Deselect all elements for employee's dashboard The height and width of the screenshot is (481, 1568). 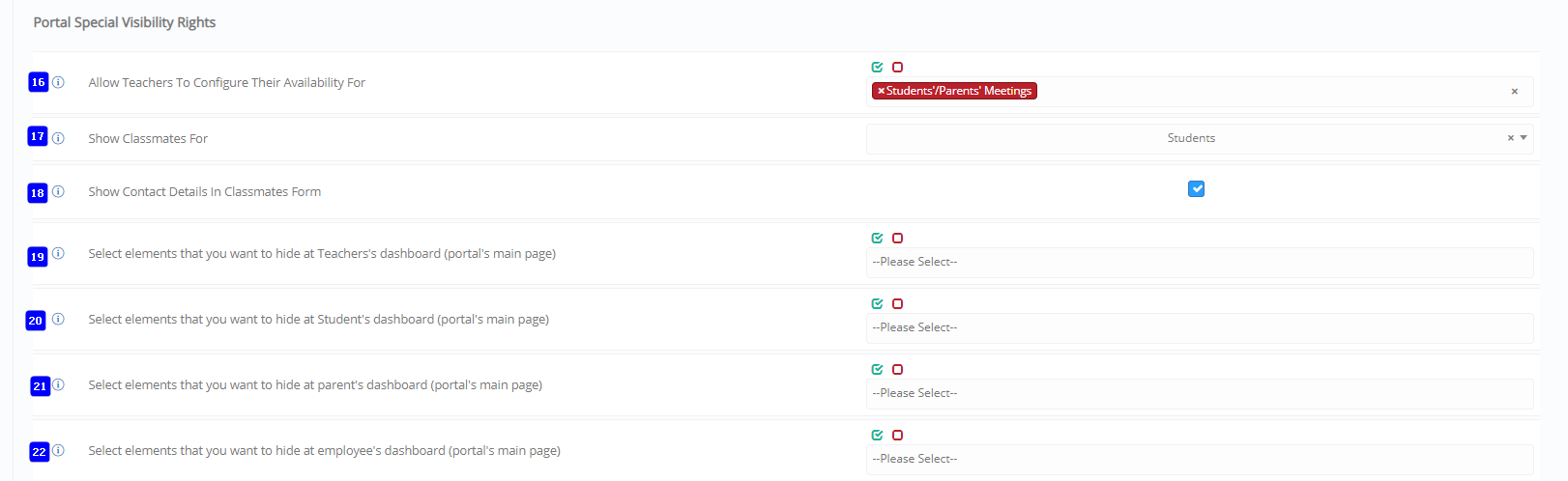point(897,435)
